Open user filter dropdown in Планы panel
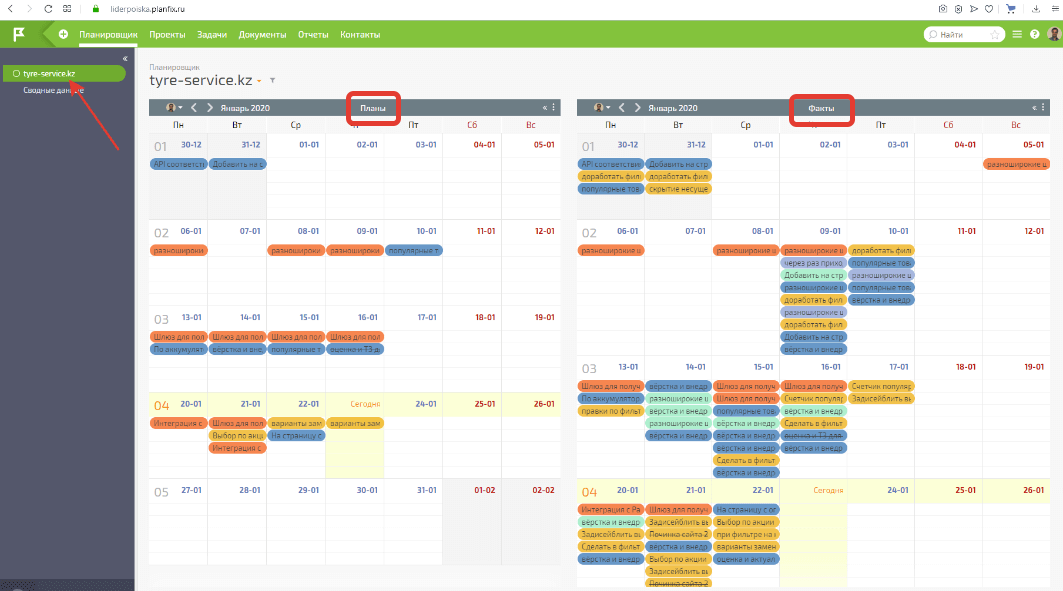Image resolution: width=1063 pixels, height=591 pixels. point(174,108)
